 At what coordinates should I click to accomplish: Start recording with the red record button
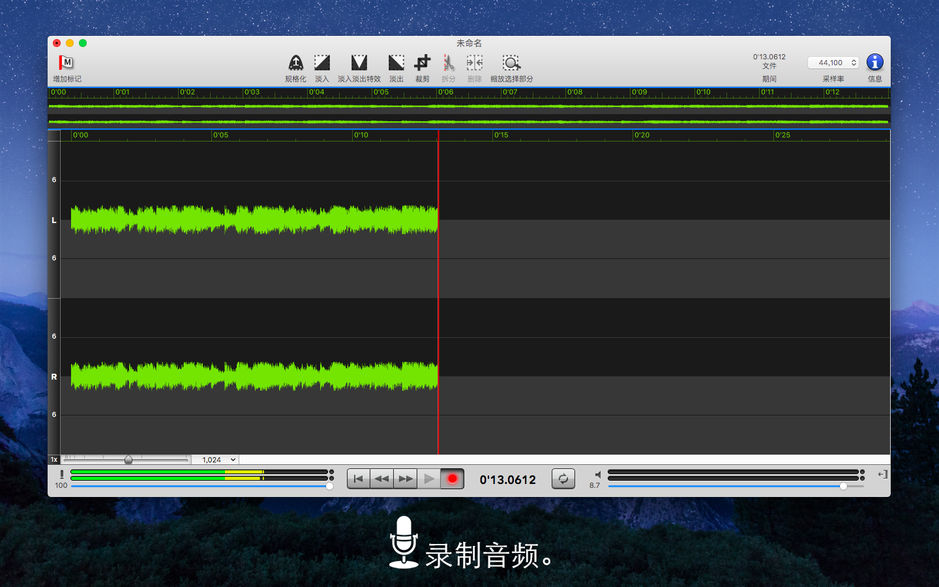pyautogui.click(x=452, y=478)
